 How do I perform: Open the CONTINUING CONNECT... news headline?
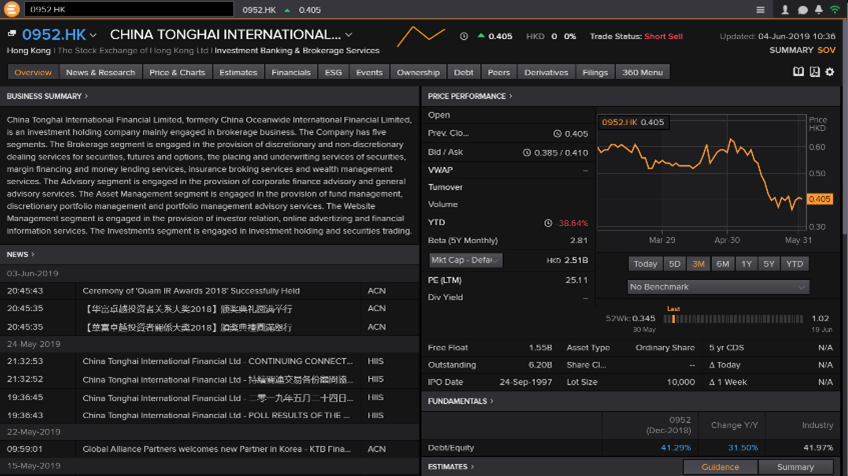coord(217,361)
